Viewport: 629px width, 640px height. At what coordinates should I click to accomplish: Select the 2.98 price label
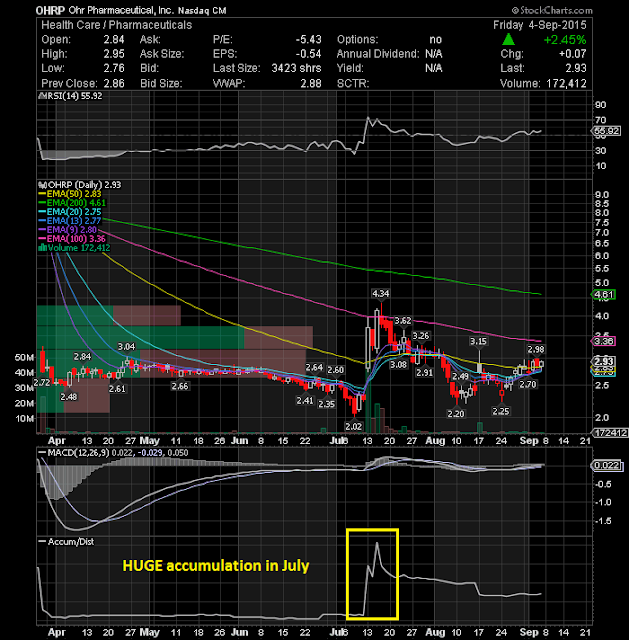[536, 349]
